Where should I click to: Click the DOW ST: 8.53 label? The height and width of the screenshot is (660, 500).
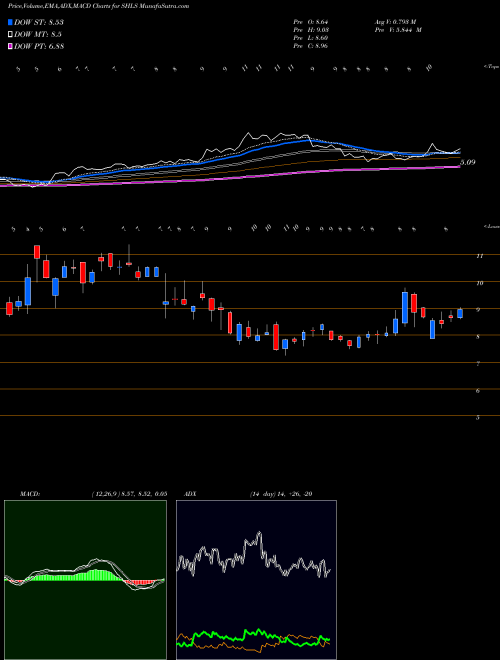pyautogui.click(x=39, y=22)
